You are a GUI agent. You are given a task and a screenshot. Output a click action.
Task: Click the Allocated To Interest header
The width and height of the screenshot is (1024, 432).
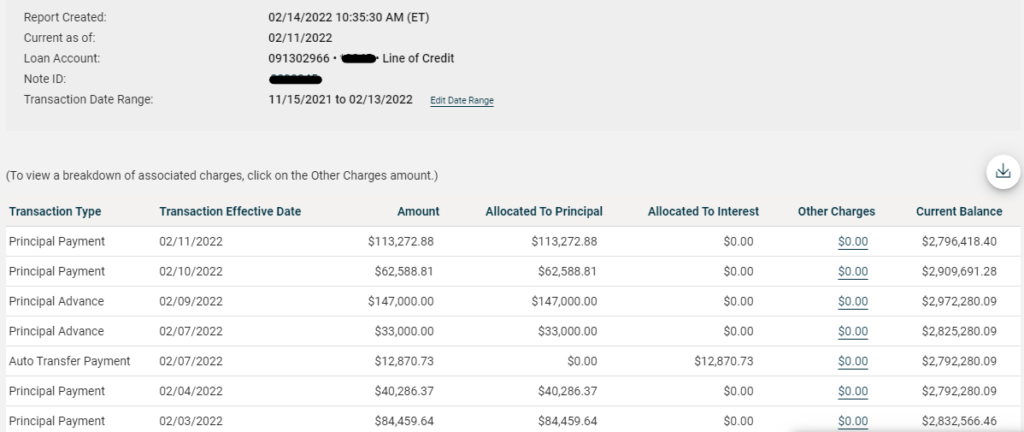pyautogui.click(x=703, y=211)
